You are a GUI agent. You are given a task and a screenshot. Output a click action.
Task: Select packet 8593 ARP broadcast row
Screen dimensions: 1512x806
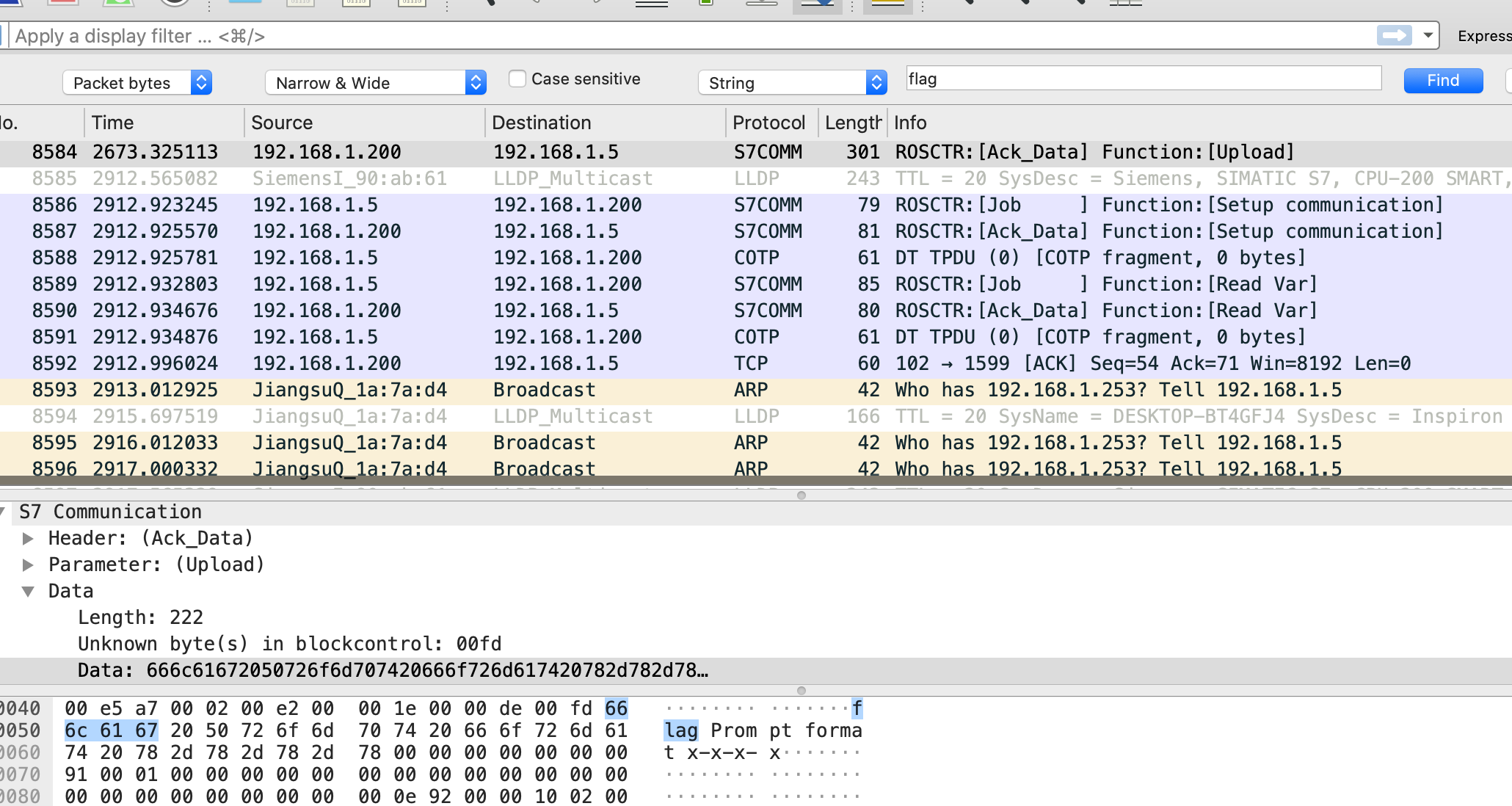(x=756, y=390)
